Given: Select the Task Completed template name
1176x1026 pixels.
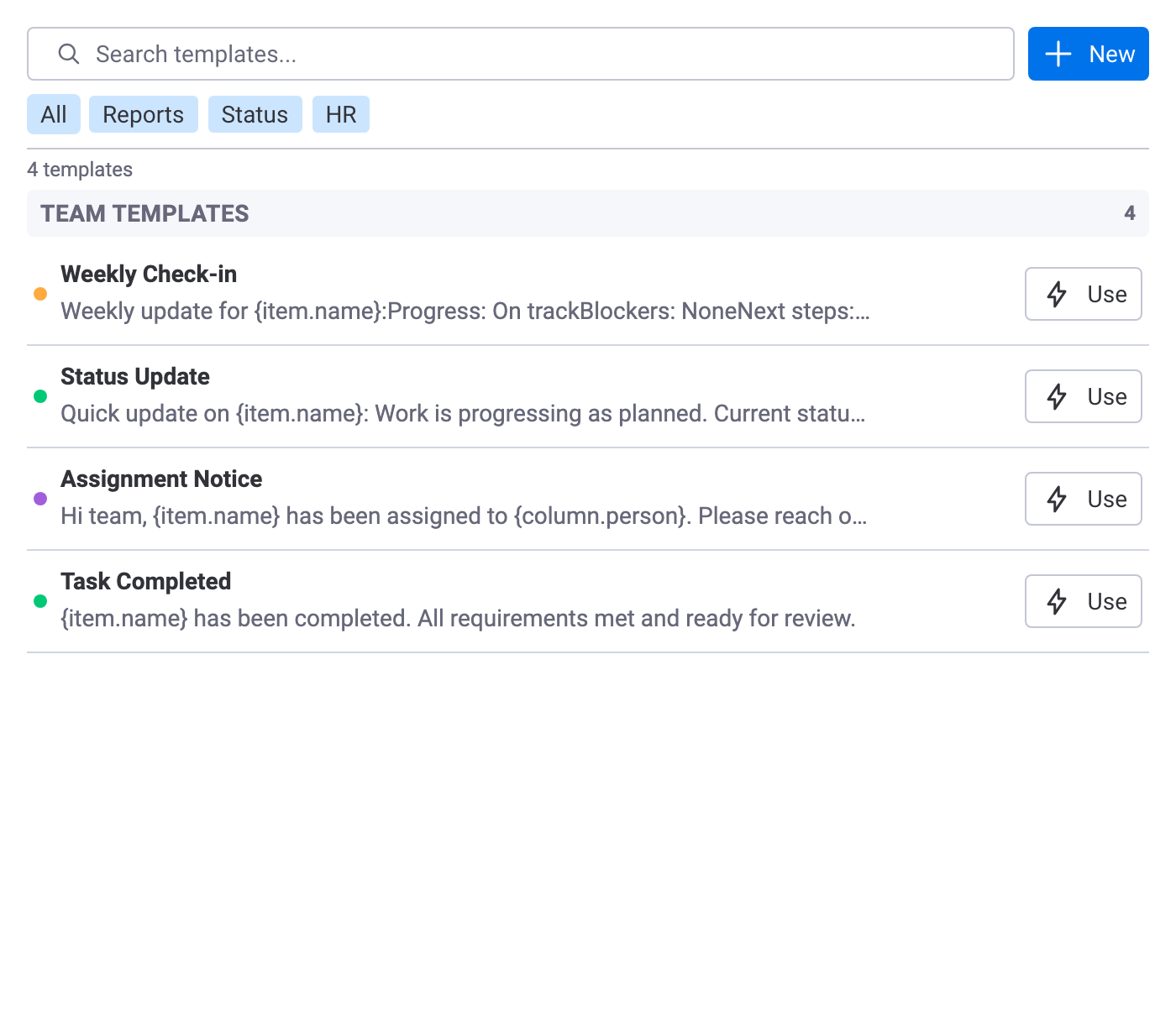Looking at the screenshot, I should click(x=145, y=581).
